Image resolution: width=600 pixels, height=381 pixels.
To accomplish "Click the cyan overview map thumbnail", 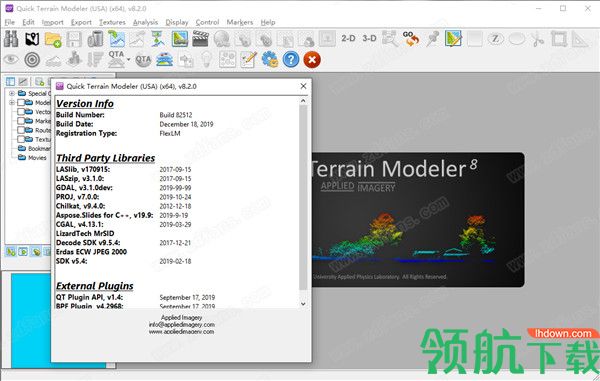I will (31, 321).
